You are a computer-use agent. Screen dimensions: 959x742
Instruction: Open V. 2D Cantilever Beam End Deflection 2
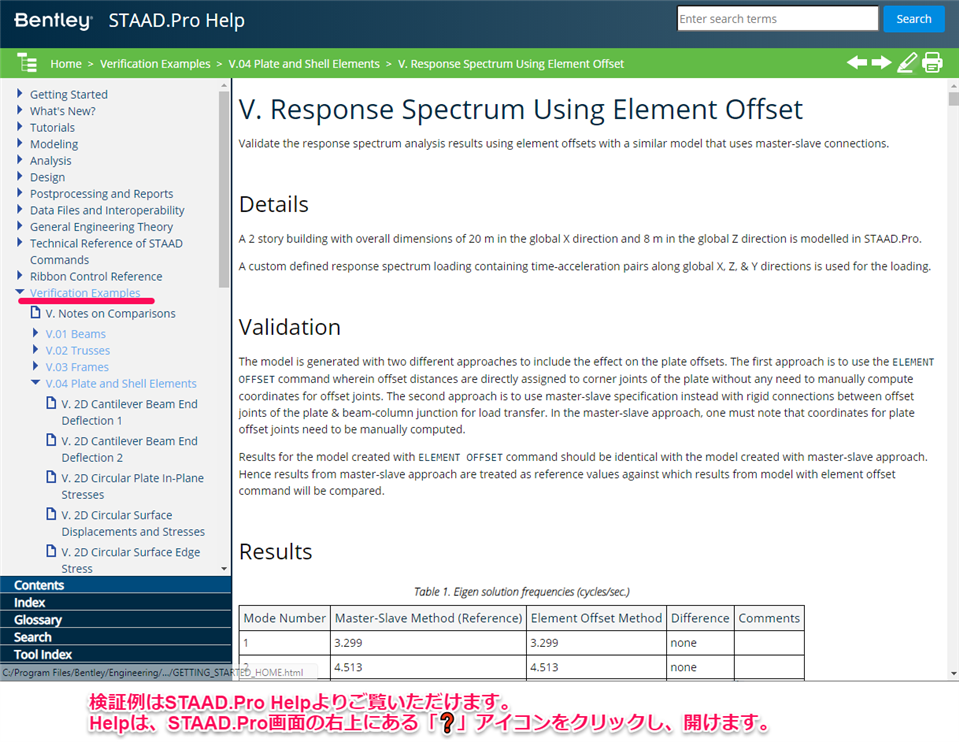(129, 449)
